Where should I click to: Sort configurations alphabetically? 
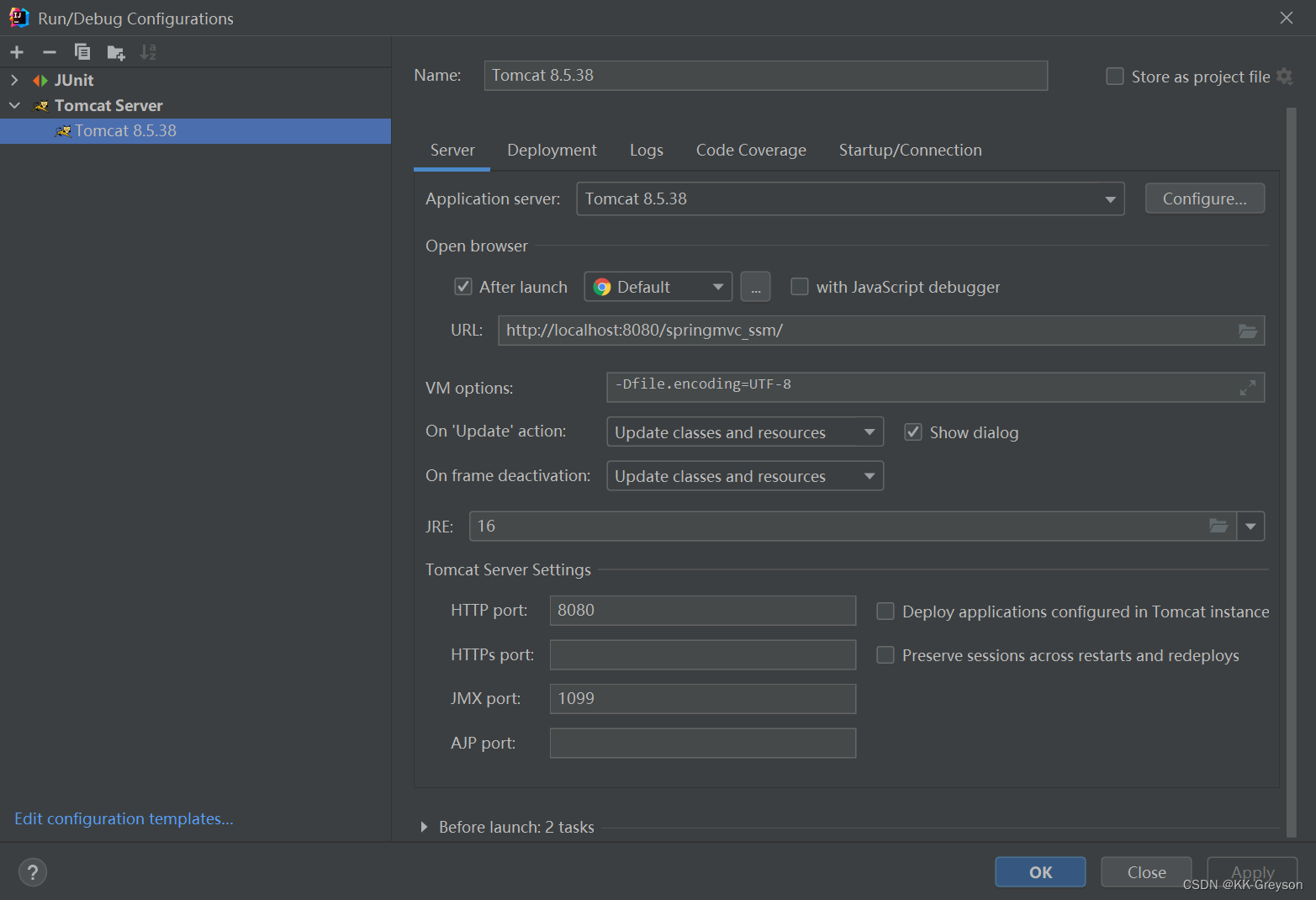[x=148, y=52]
